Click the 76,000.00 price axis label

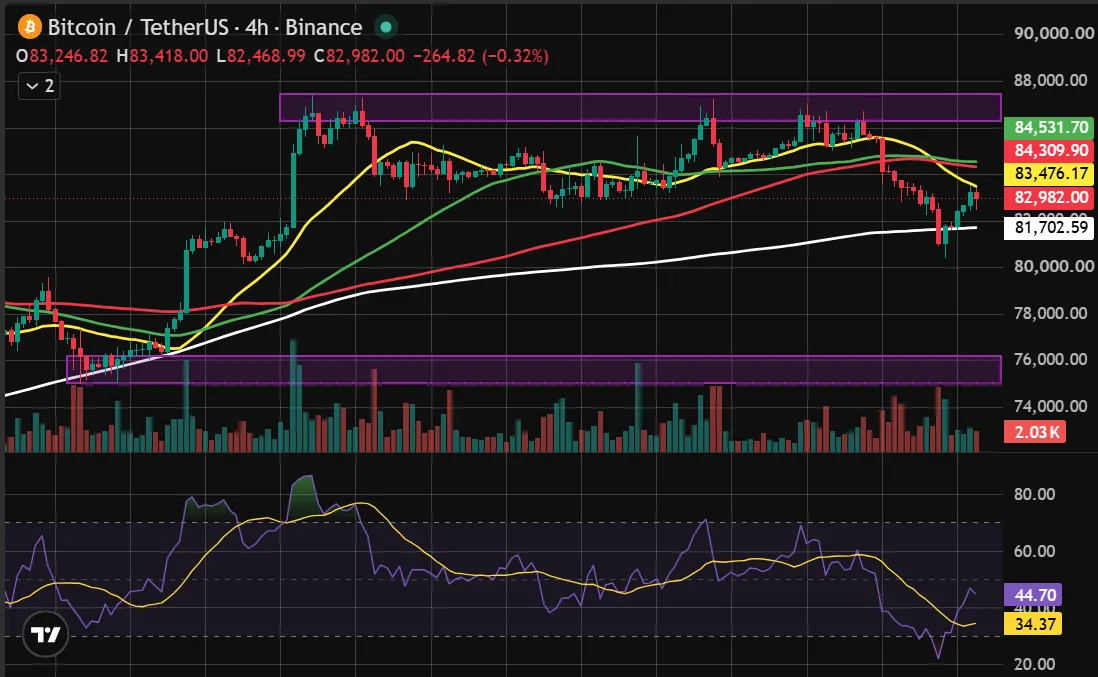click(x=1050, y=359)
